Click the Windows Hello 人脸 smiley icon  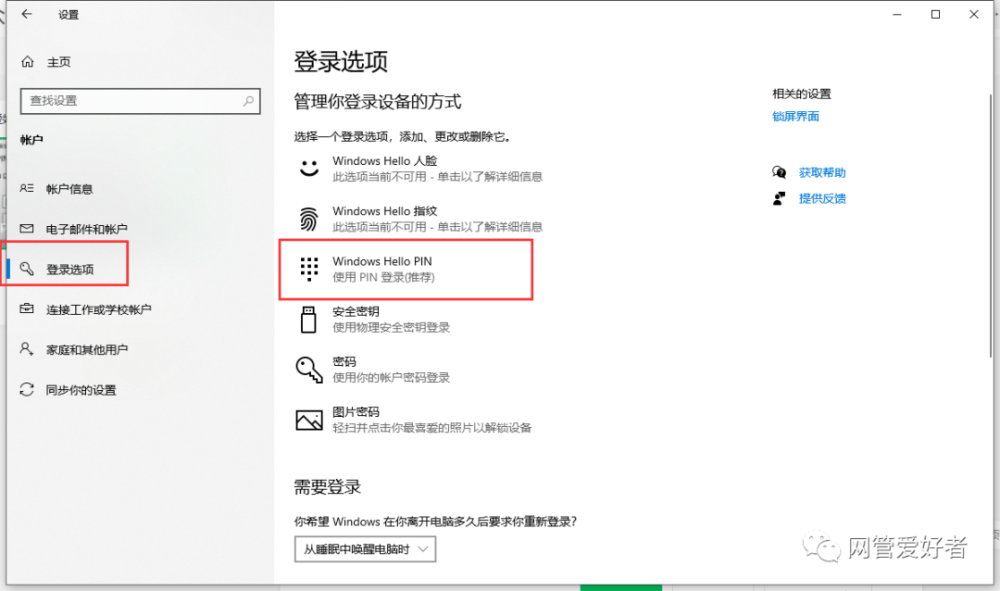pyautogui.click(x=309, y=168)
